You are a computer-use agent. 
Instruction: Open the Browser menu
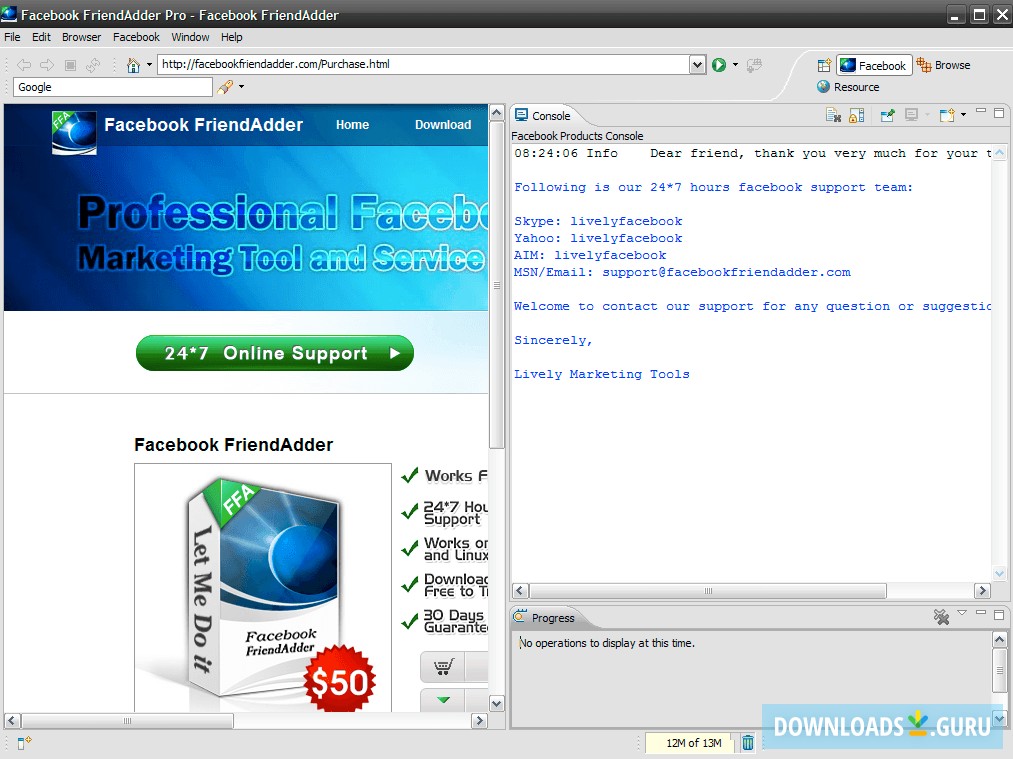point(81,37)
